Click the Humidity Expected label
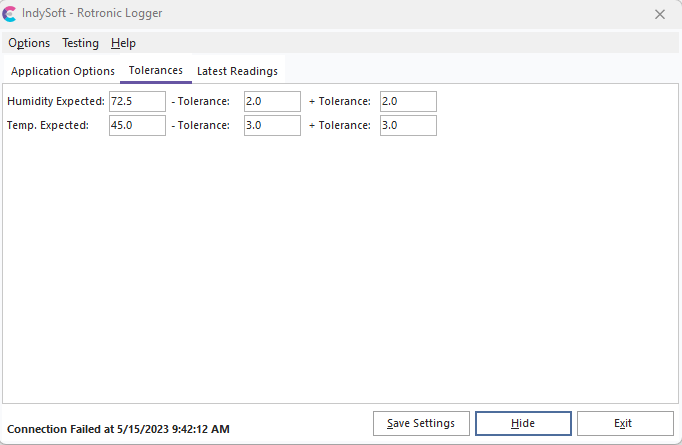The width and height of the screenshot is (682, 445). [56, 101]
